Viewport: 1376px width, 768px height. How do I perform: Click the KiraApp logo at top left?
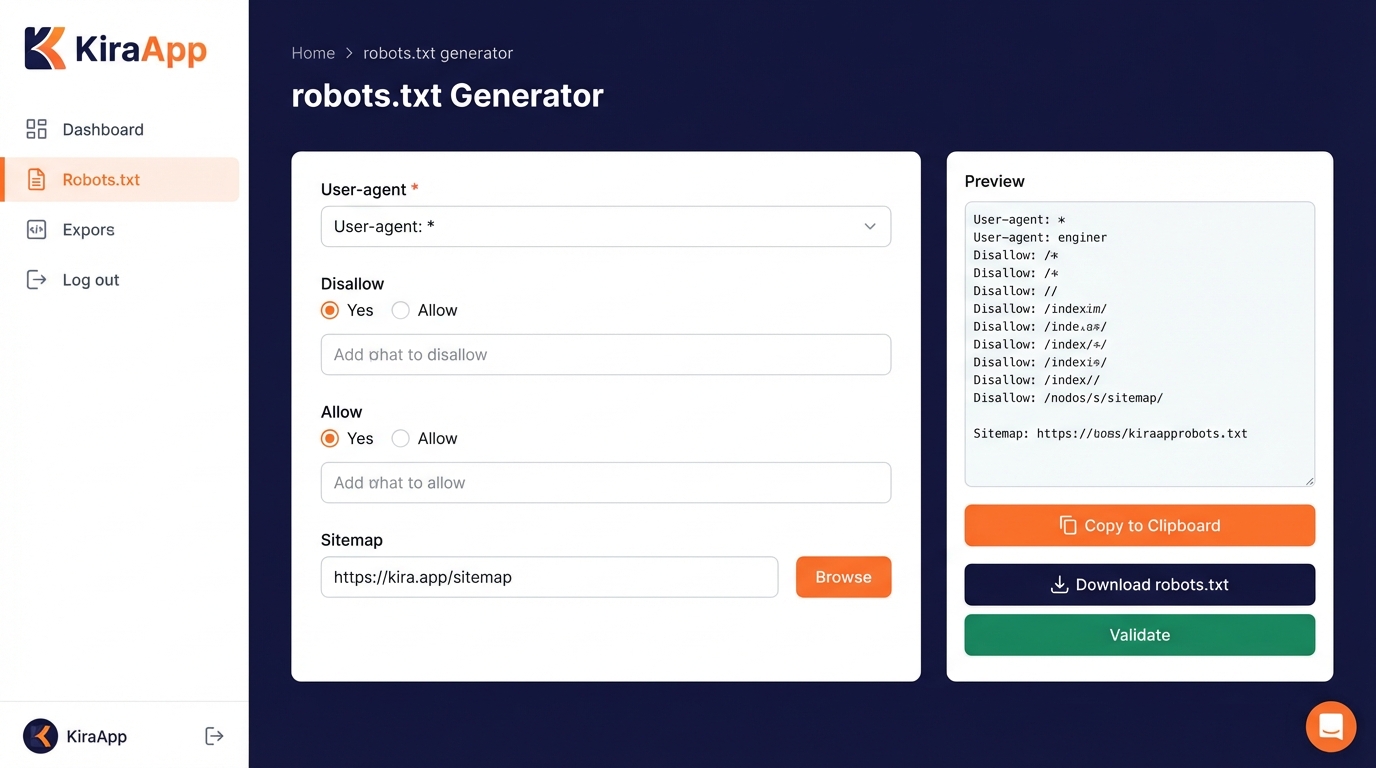tap(115, 47)
